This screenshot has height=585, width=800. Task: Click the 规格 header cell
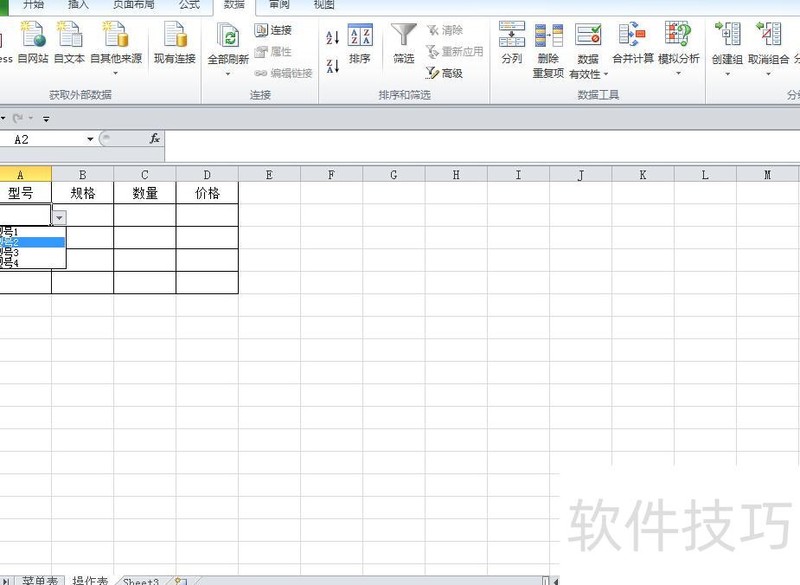83,193
